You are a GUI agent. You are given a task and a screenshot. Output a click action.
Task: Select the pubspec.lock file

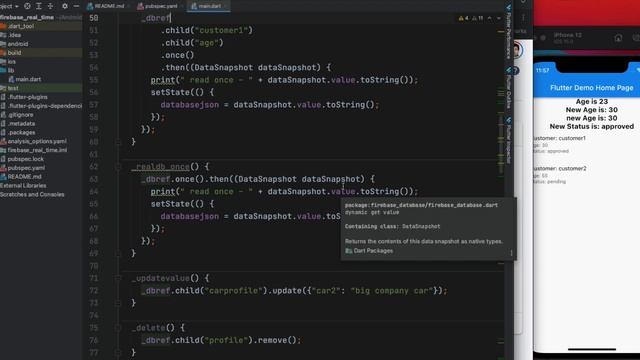point(25,159)
